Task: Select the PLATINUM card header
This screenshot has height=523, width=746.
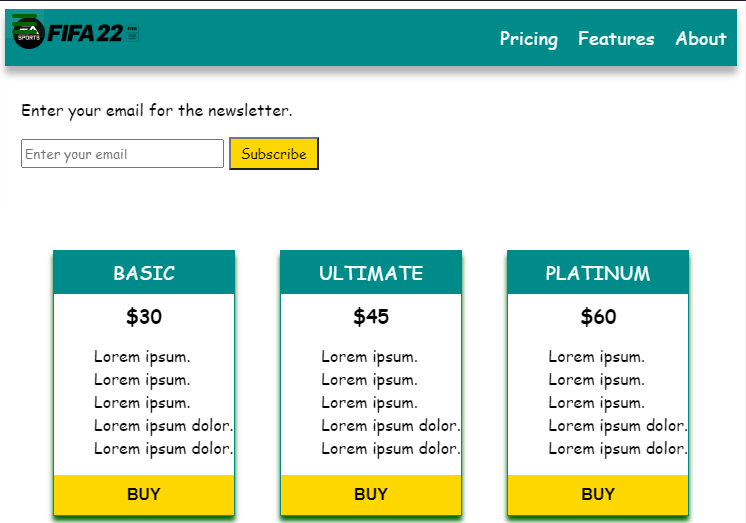Action: (x=598, y=273)
